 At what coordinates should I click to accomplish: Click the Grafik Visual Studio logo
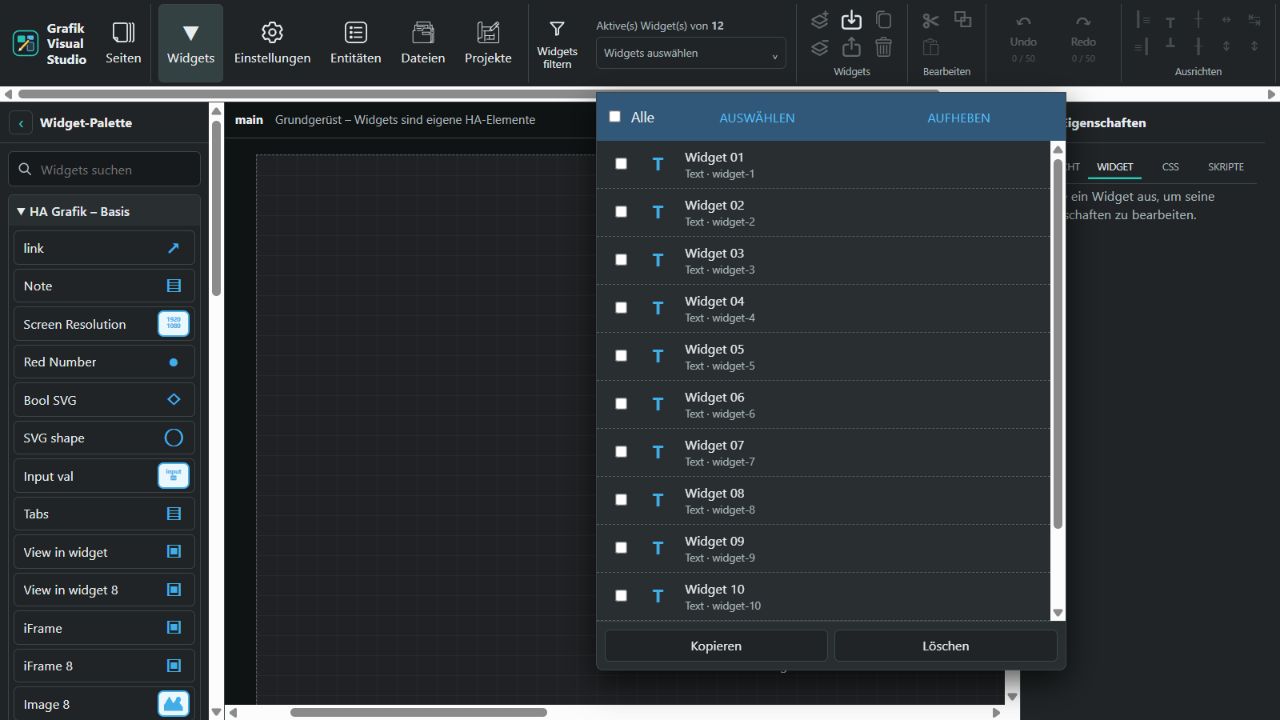[25, 43]
